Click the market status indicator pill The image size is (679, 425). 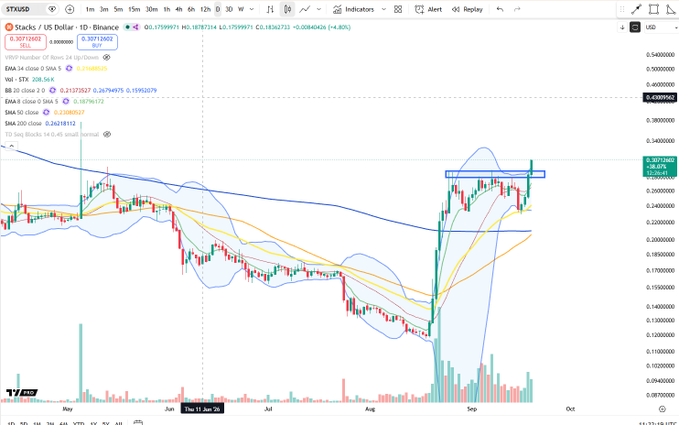click(132, 27)
